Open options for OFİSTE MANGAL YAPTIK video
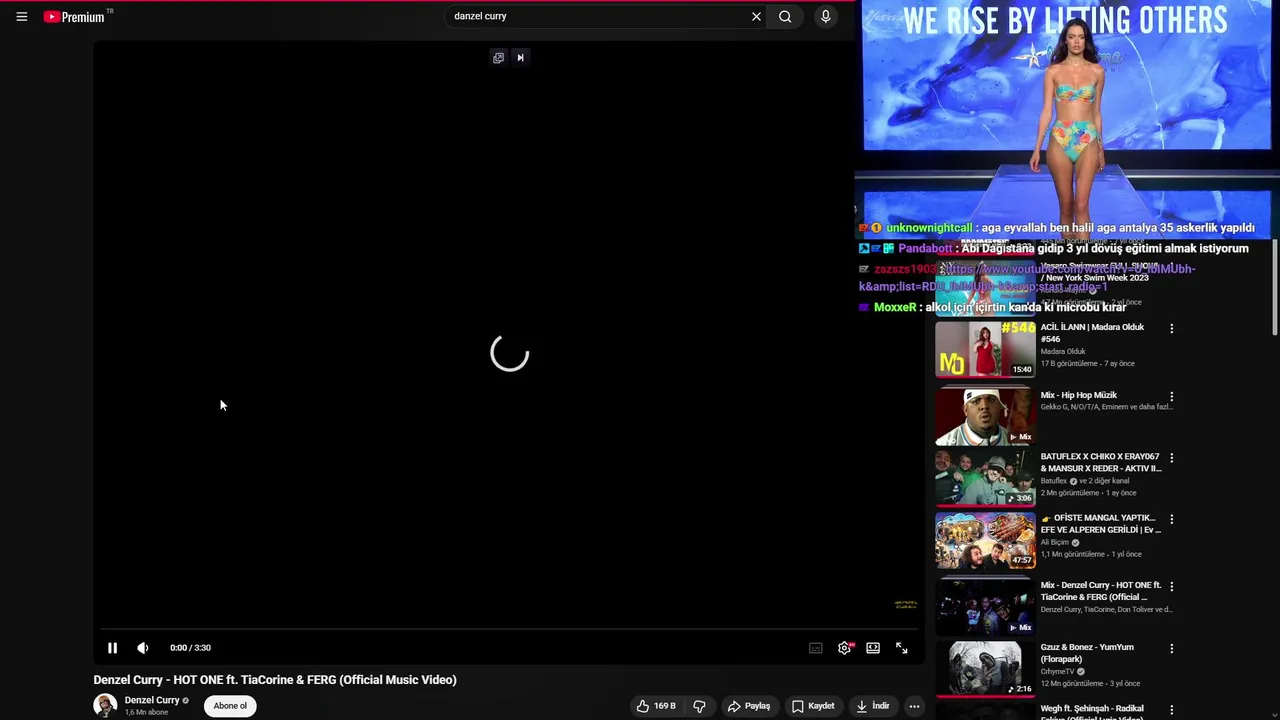 (1172, 519)
